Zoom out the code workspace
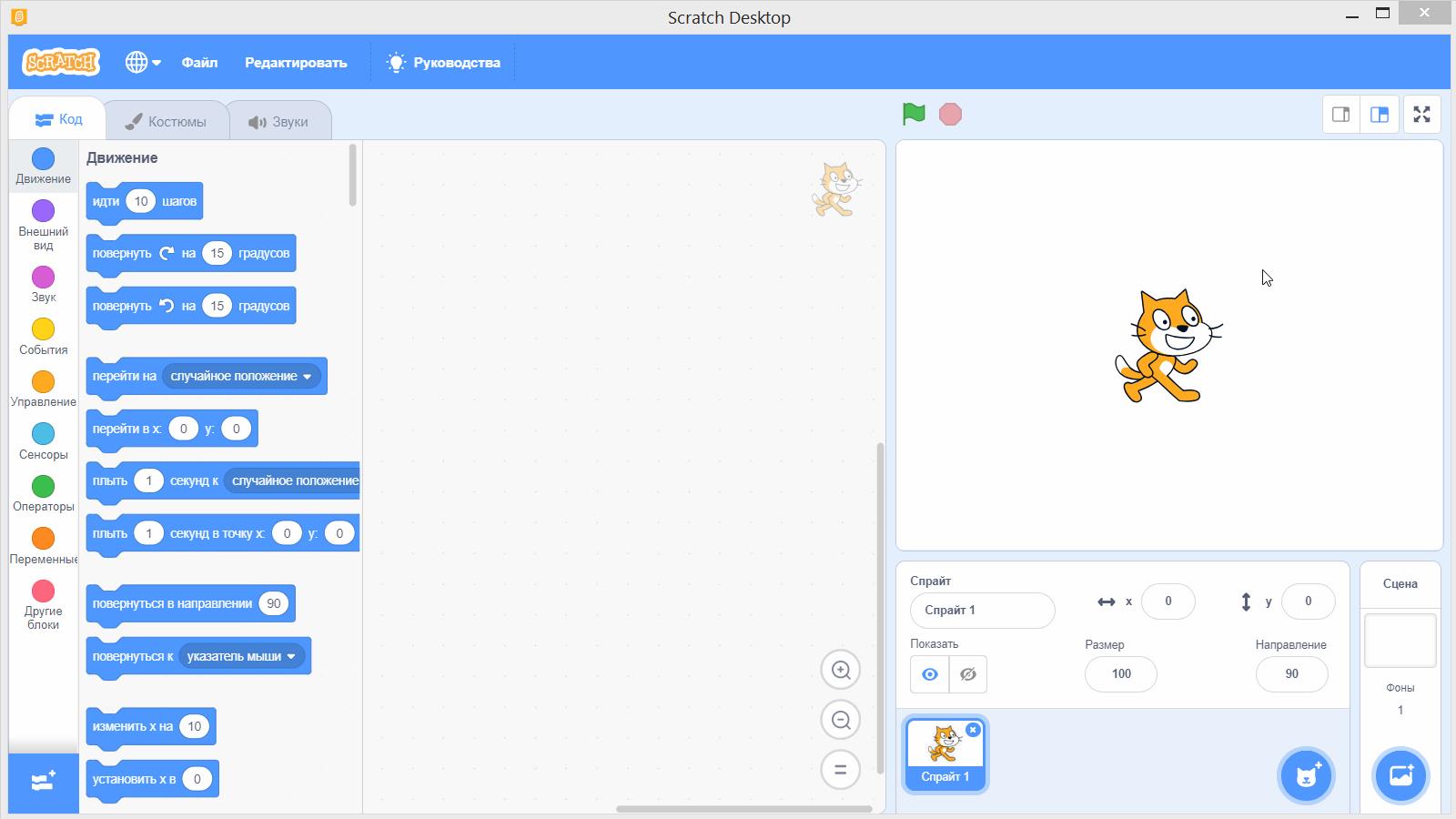Screen dimensions: 1456x819 pos(841,720)
